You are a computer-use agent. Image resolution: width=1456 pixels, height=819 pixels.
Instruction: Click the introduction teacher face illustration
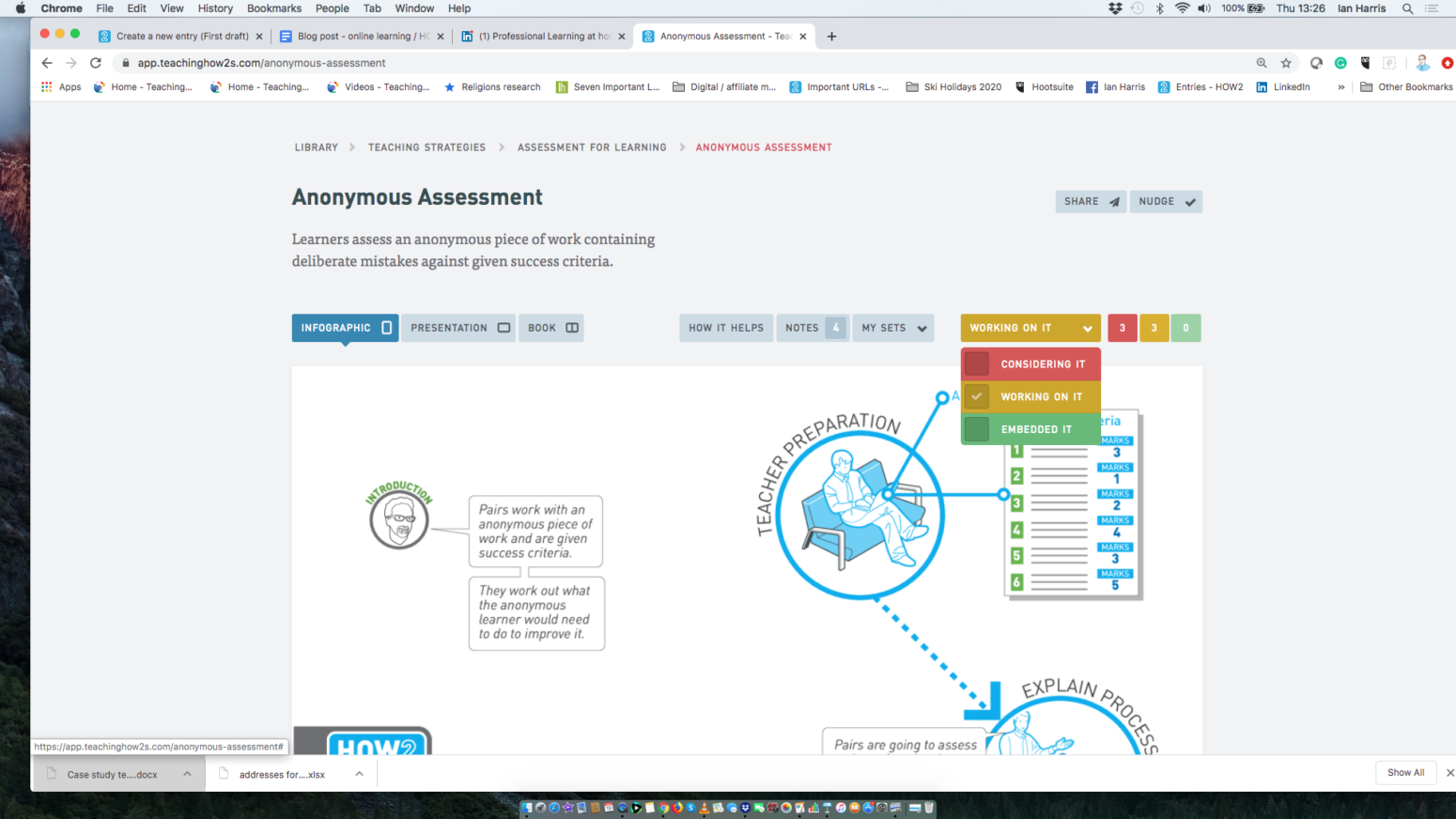tap(399, 519)
